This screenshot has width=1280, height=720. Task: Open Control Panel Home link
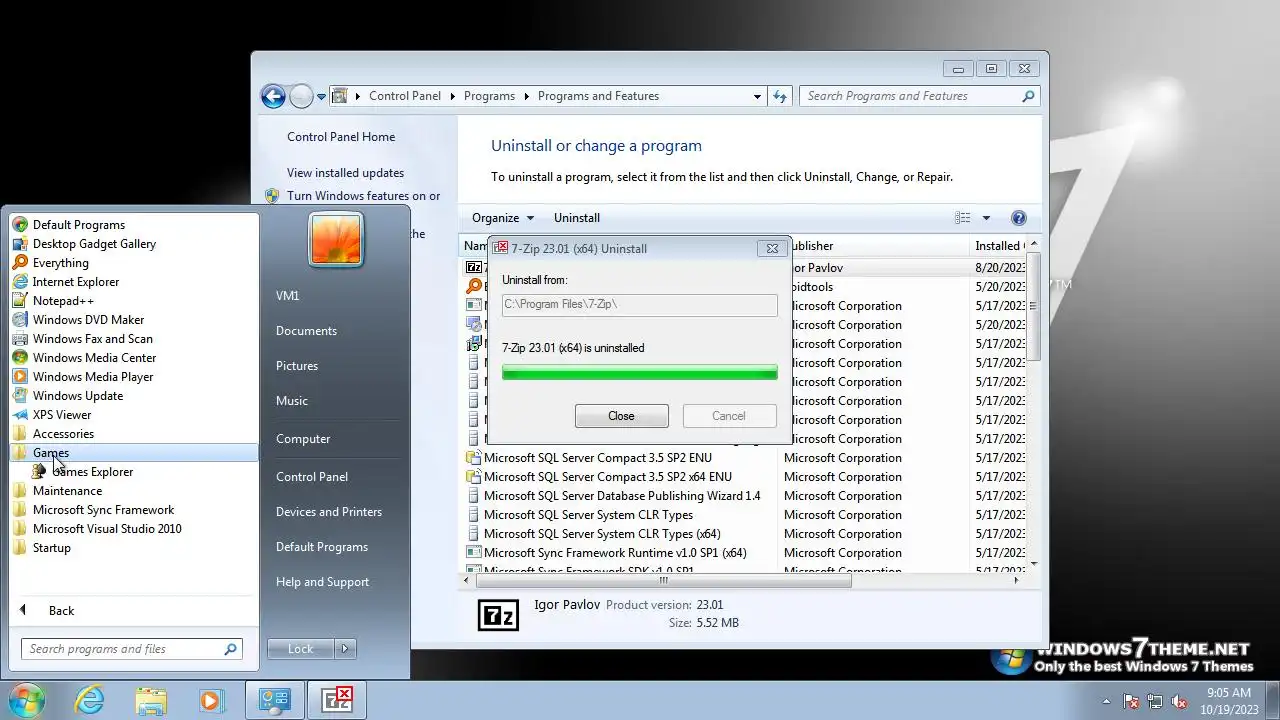[341, 137]
